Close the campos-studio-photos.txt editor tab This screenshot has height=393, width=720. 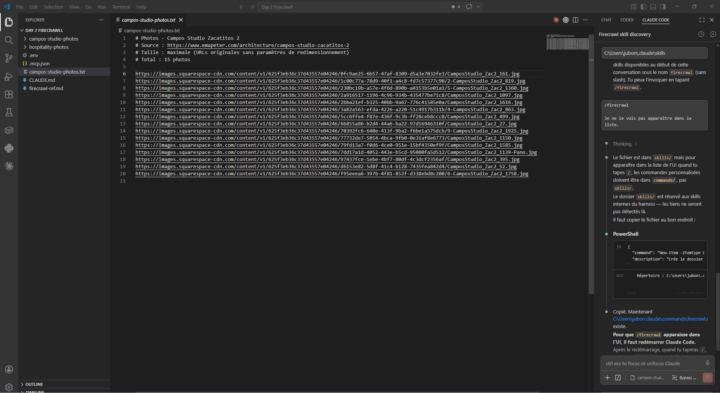click(x=181, y=20)
